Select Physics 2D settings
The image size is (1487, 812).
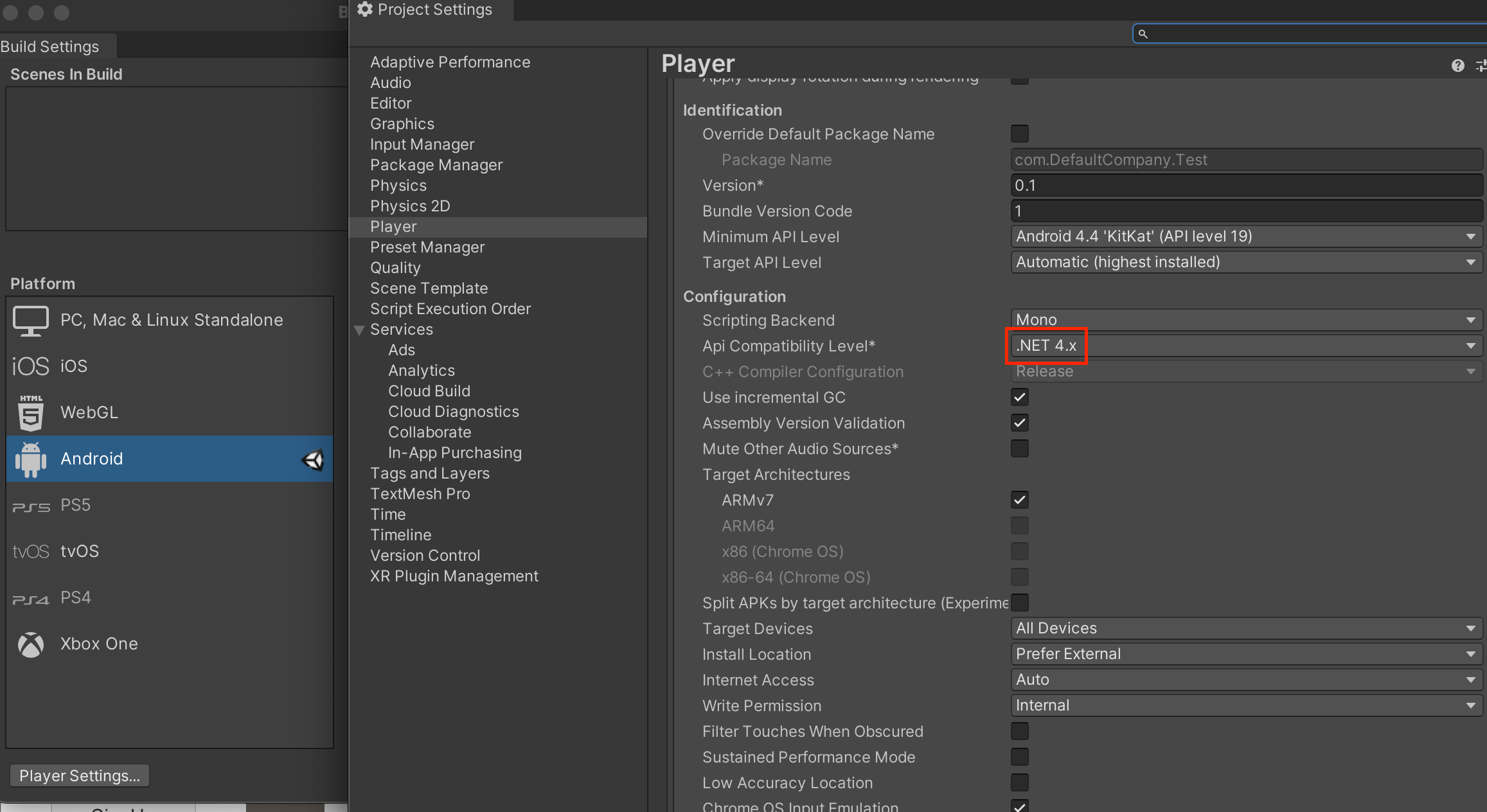click(x=410, y=206)
